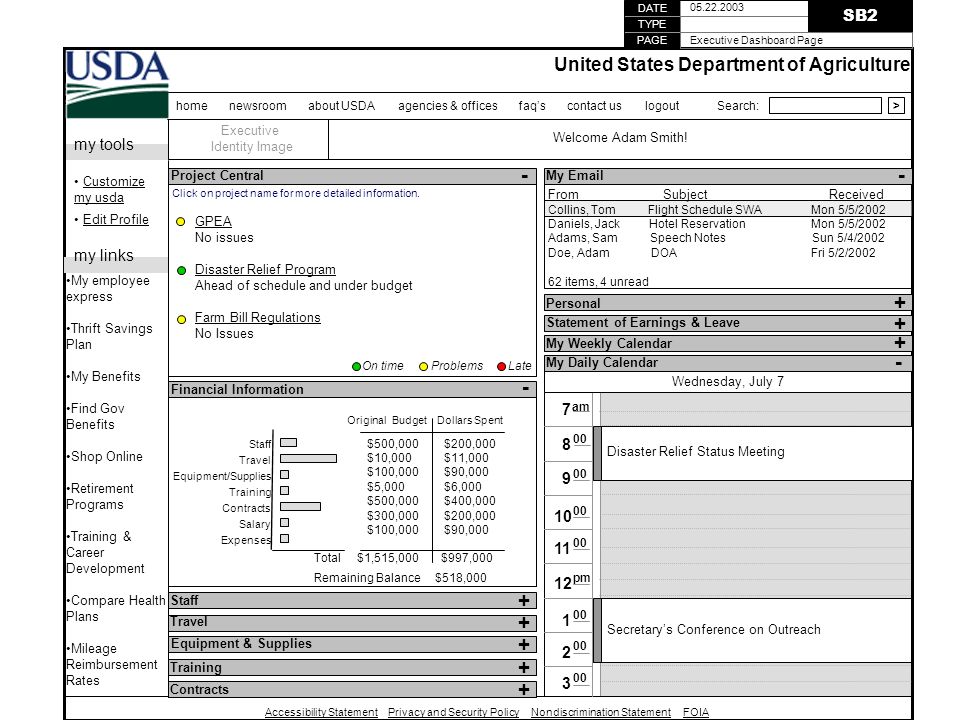Click the 10:00 time slot label

coord(571,515)
